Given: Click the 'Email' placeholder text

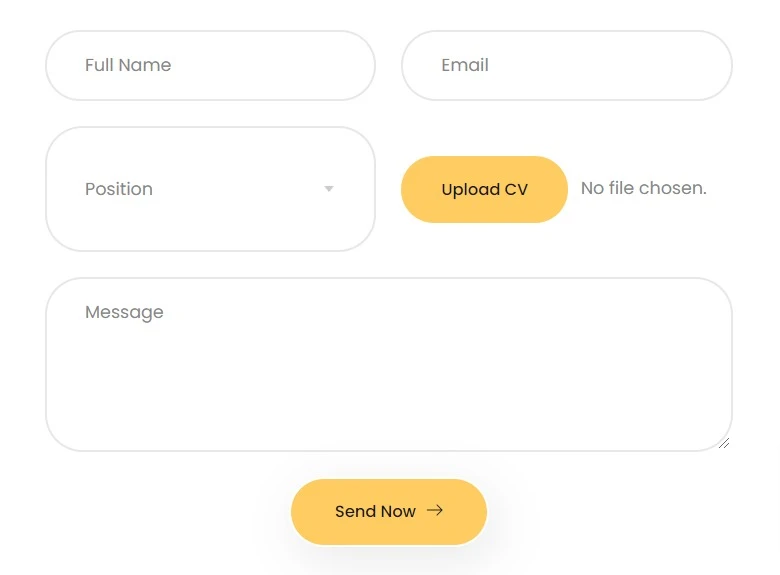Looking at the screenshot, I should [465, 65].
